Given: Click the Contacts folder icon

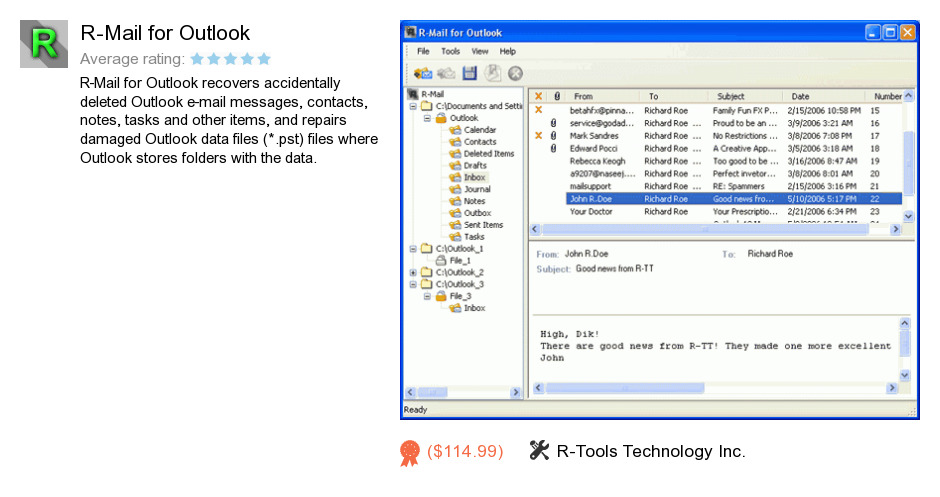Looking at the screenshot, I should pos(455,141).
